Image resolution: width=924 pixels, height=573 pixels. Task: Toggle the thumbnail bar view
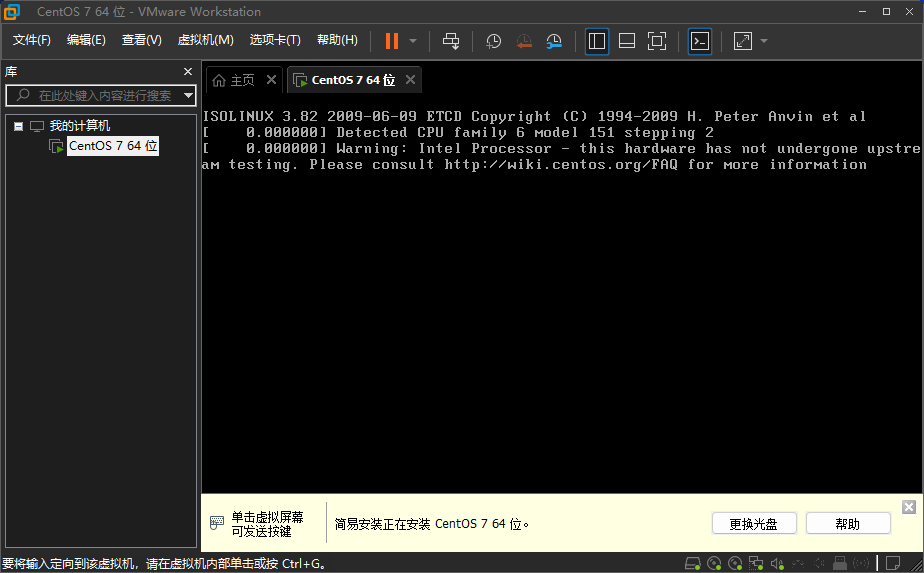pos(627,41)
